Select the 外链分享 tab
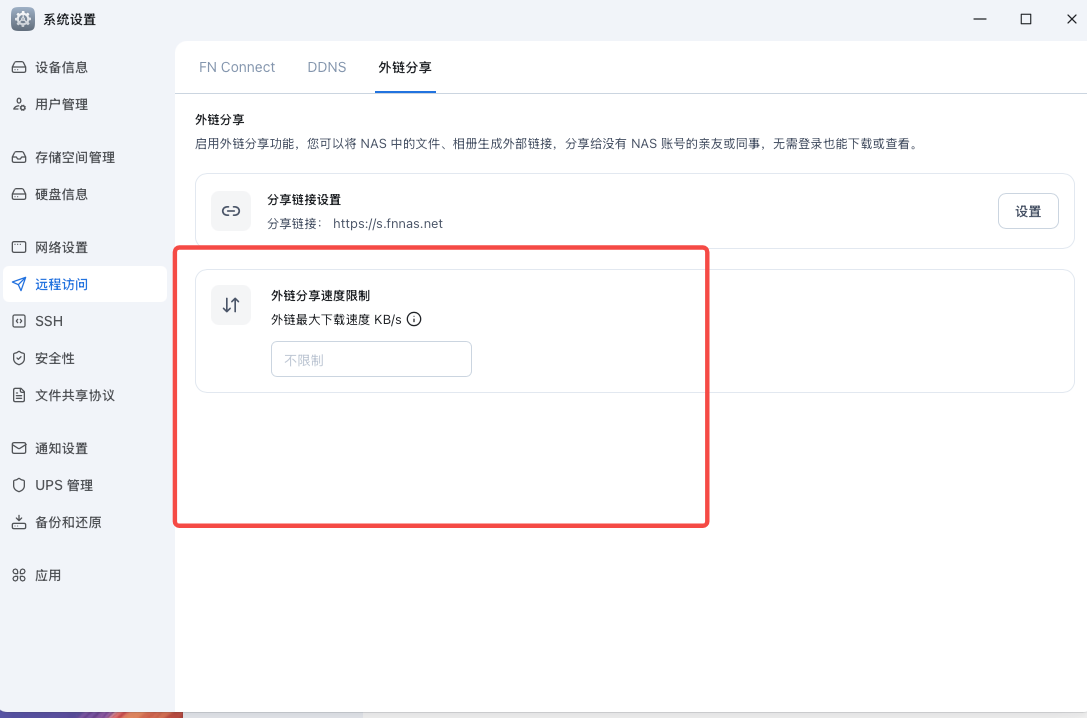The image size is (1087, 718). (x=405, y=67)
